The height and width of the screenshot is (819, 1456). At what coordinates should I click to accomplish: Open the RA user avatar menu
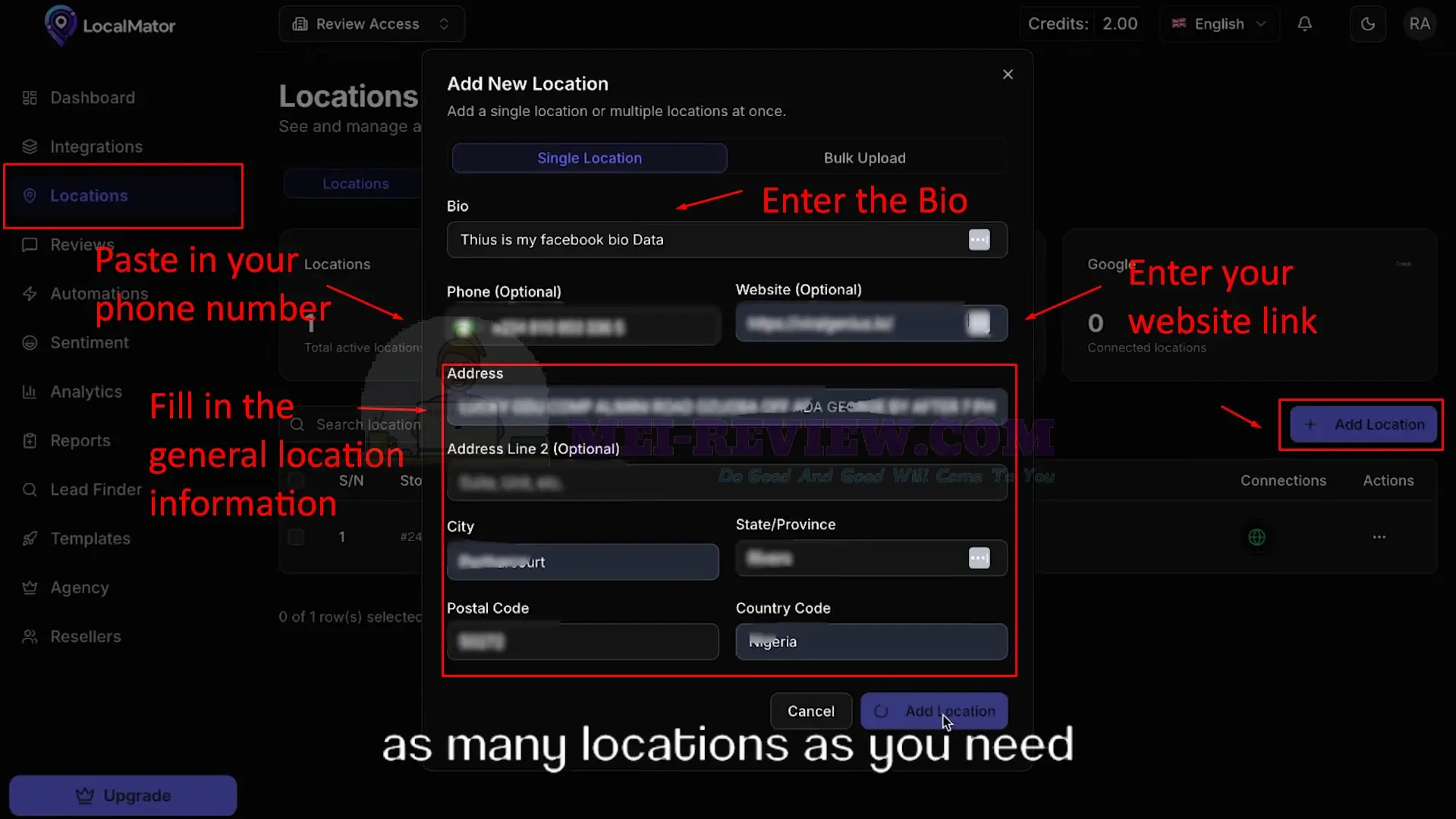(x=1420, y=24)
